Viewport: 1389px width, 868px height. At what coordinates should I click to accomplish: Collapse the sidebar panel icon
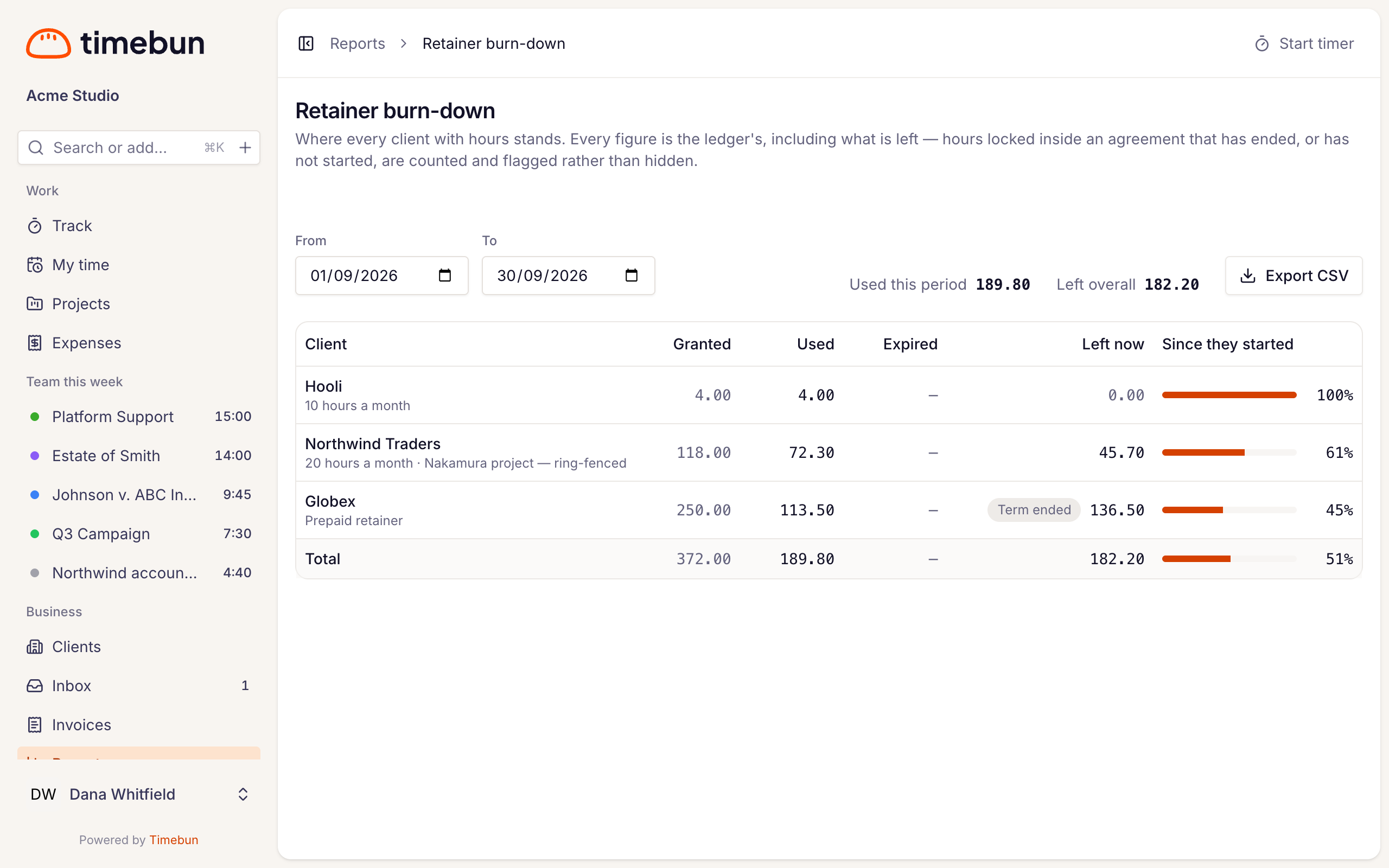306,43
